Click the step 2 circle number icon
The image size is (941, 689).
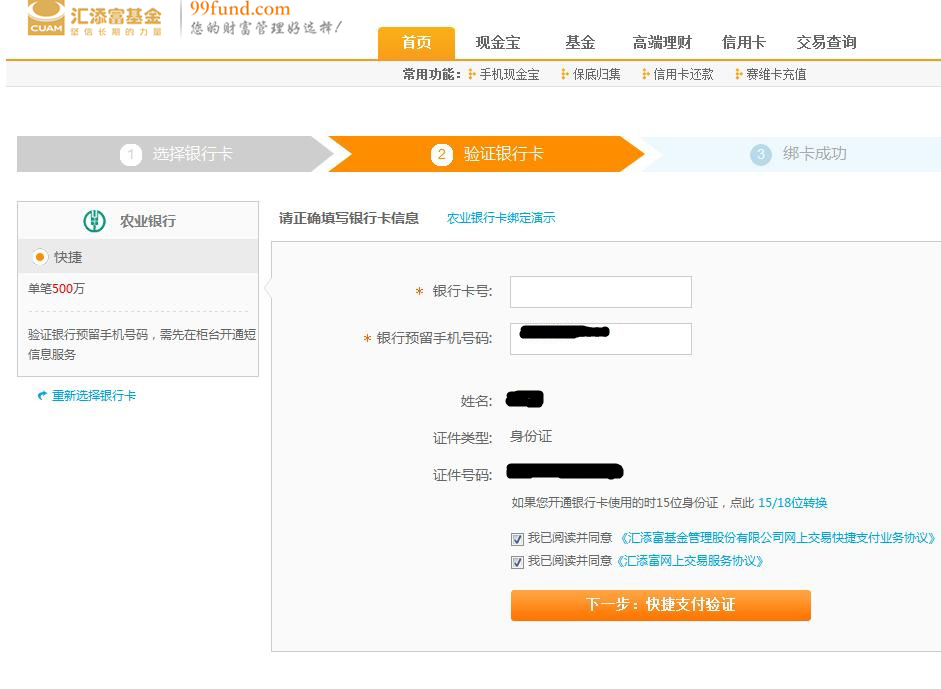[442, 154]
